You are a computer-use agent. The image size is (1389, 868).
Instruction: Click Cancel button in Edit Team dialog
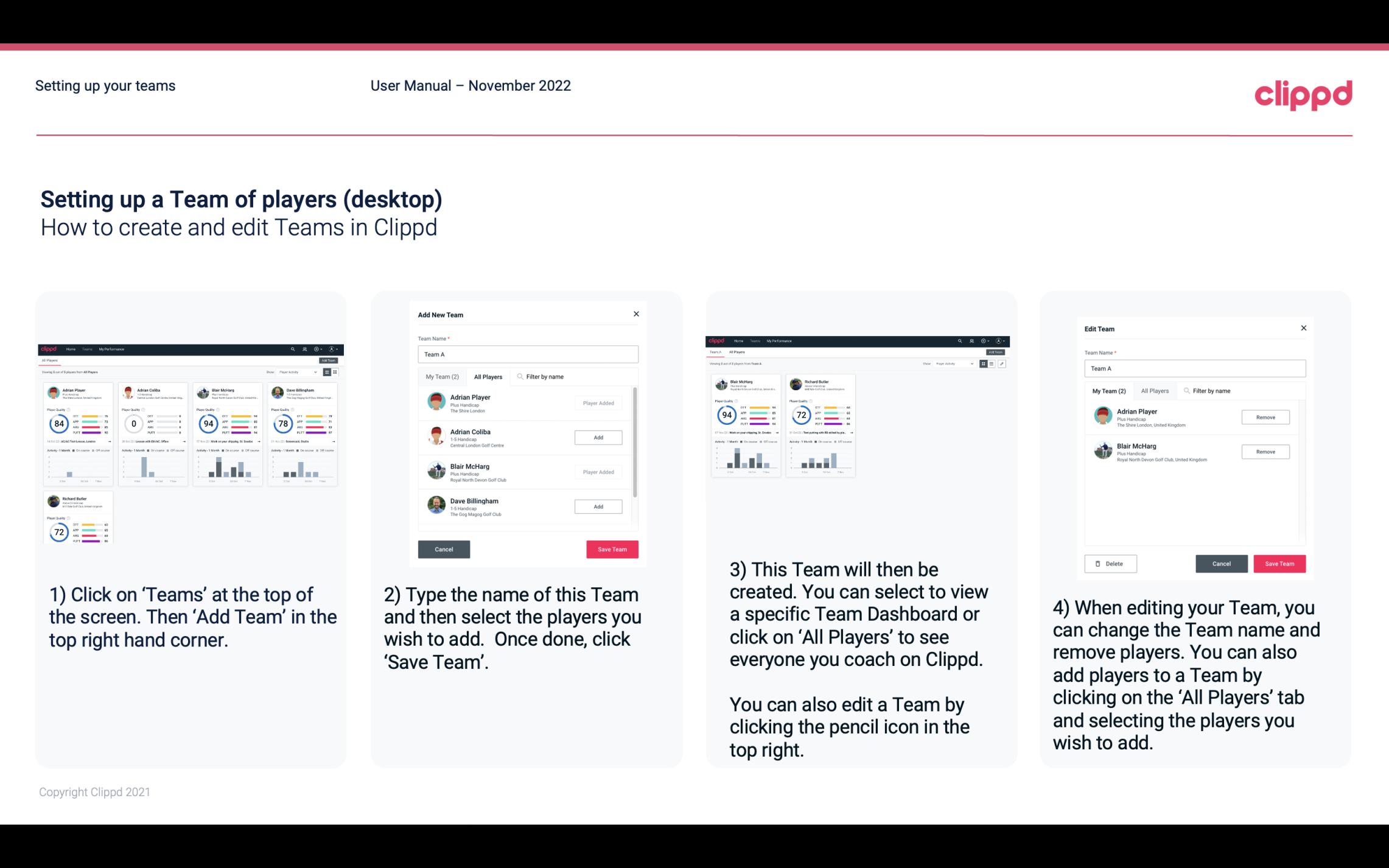[x=1222, y=563]
